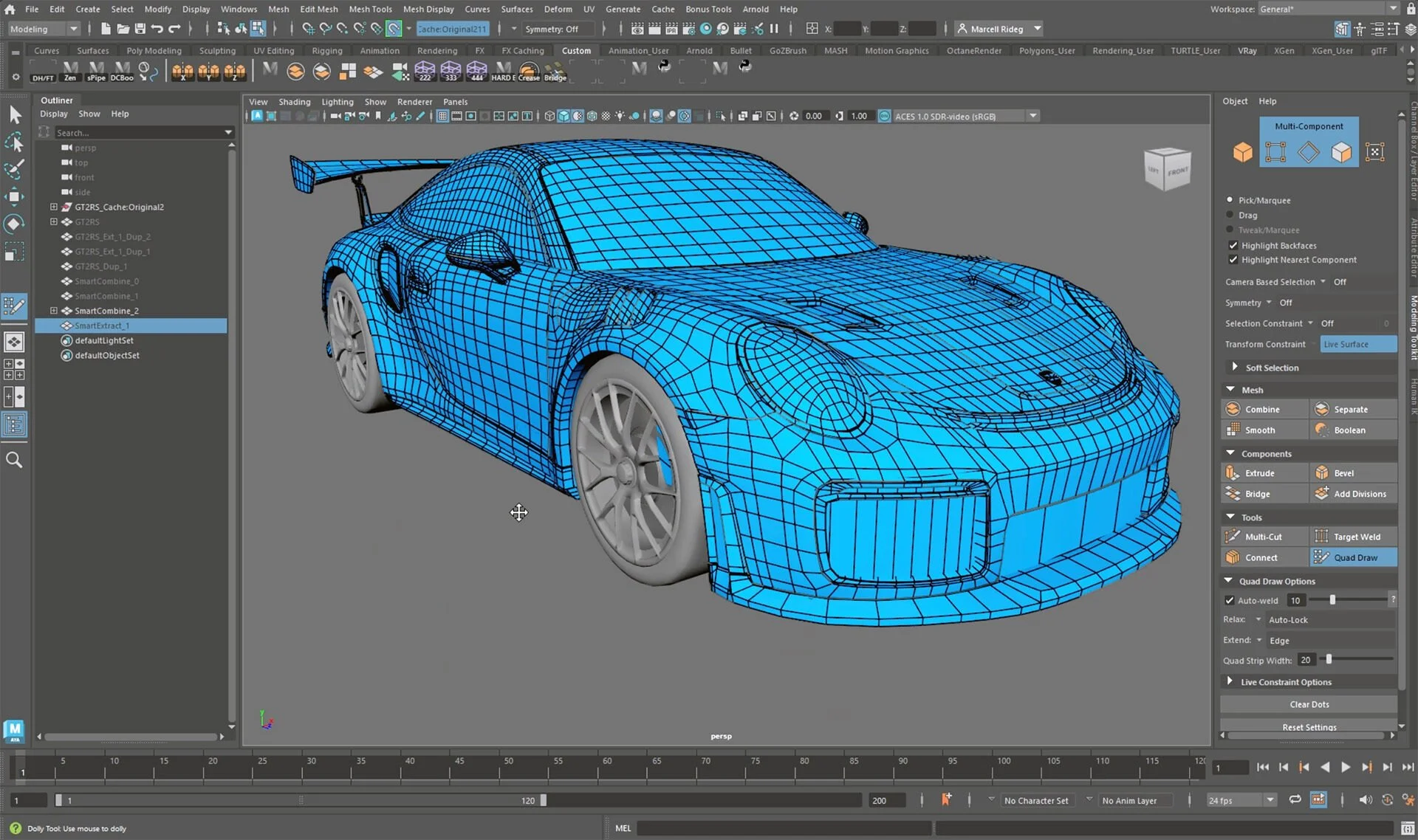1418x840 pixels.
Task: Expand the Soft Selection section
Action: (1234, 367)
